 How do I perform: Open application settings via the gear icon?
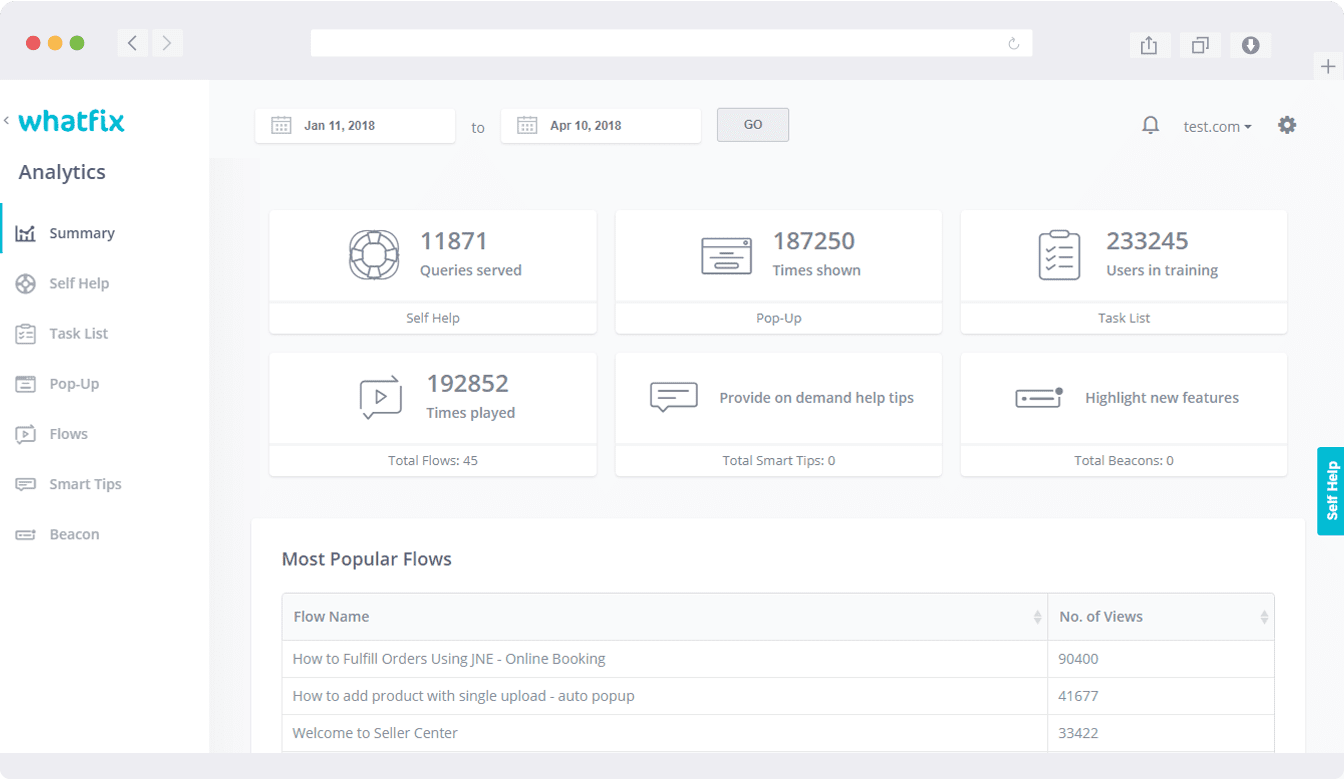tap(1287, 124)
